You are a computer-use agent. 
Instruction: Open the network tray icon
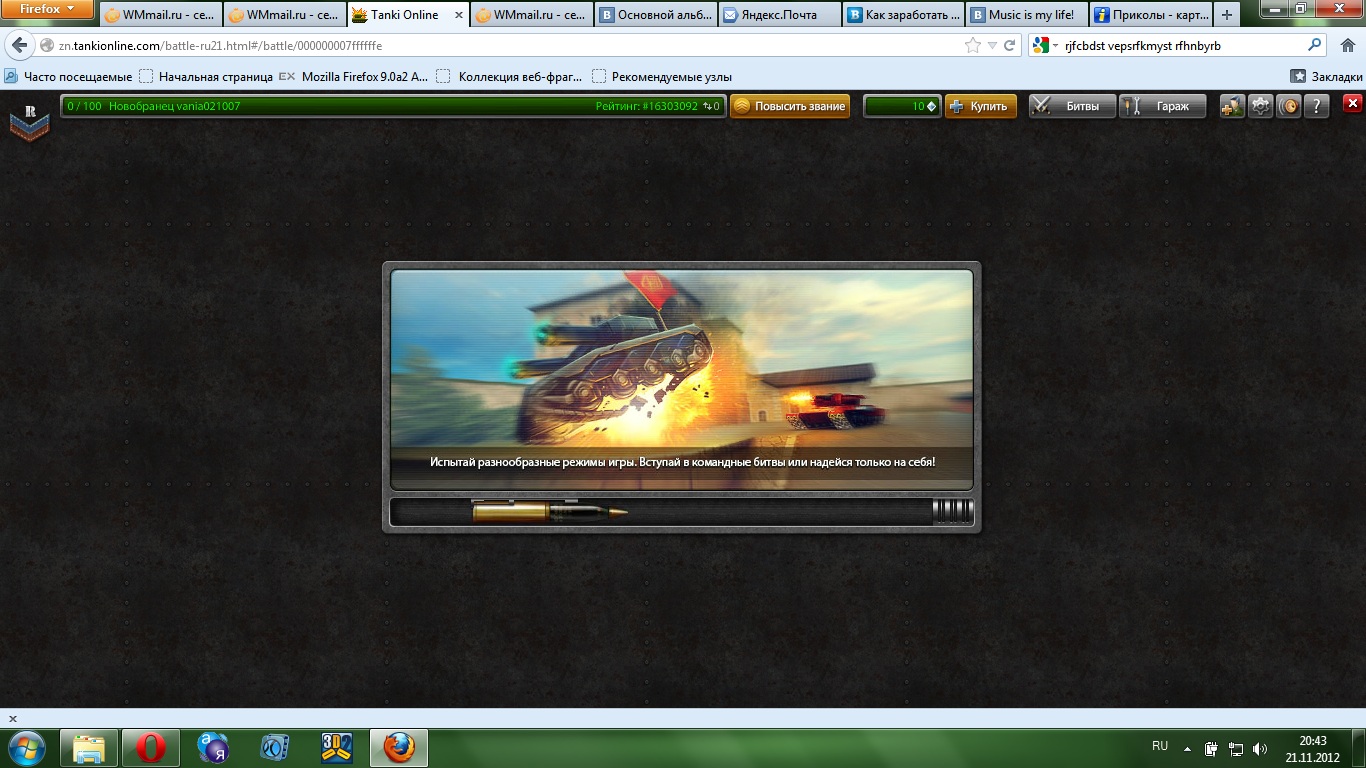(1236, 748)
